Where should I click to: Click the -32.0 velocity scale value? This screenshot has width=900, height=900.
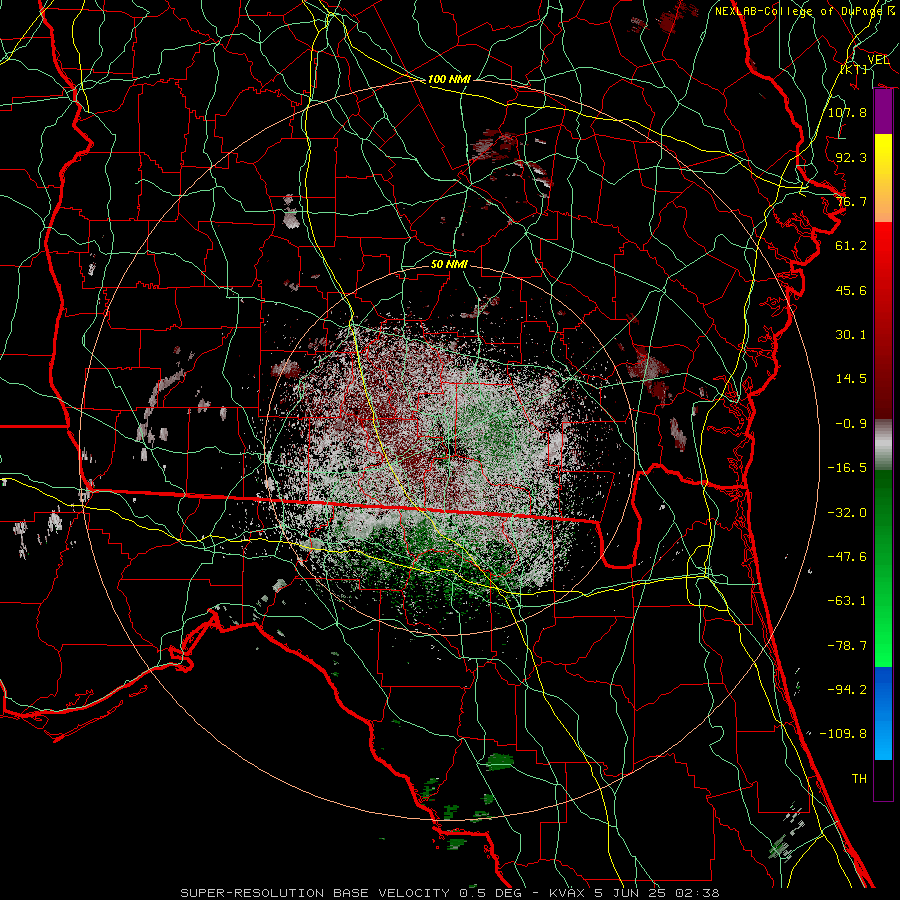[847, 513]
